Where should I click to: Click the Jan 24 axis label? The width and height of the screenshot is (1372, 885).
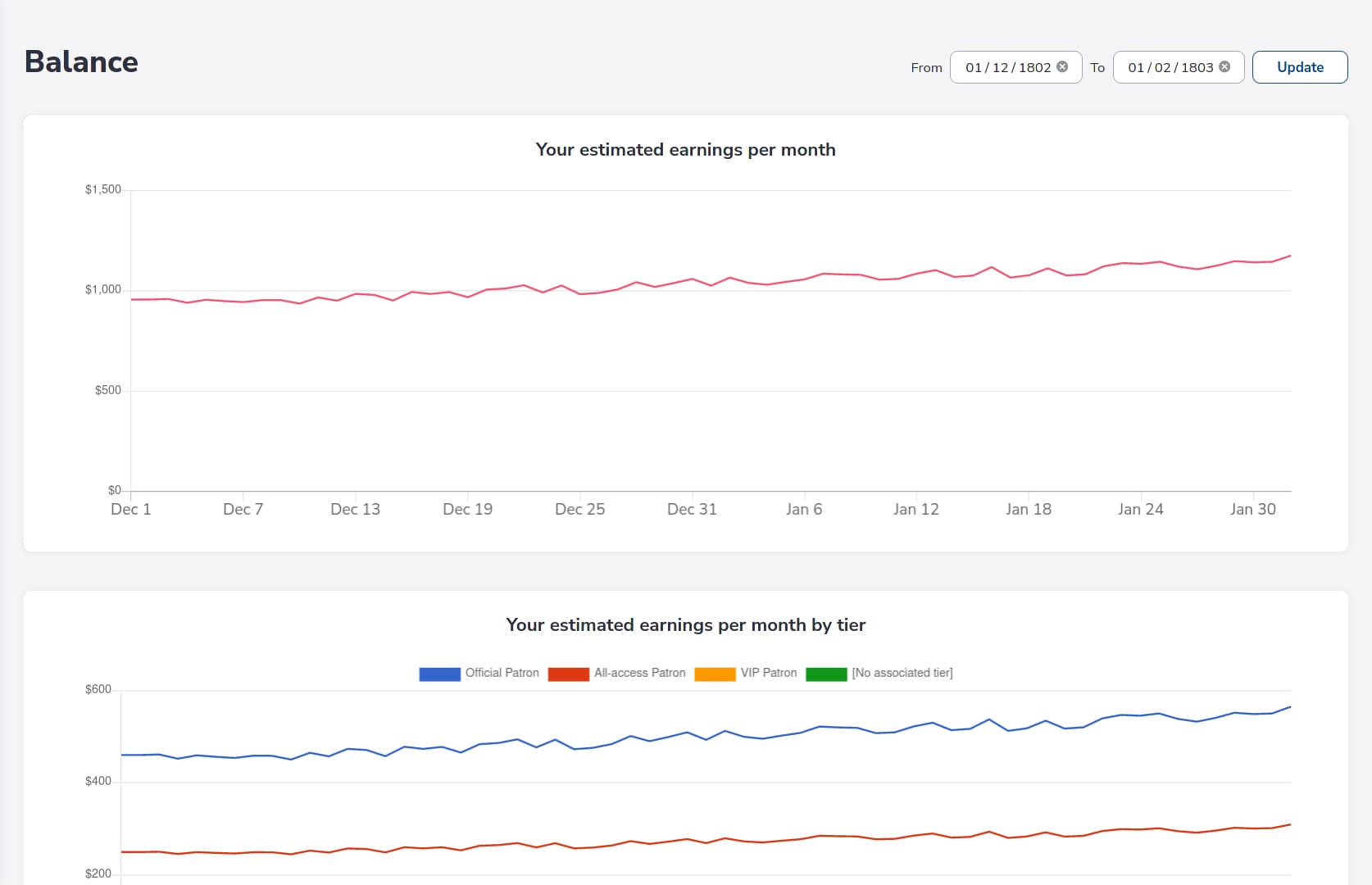point(1141,509)
